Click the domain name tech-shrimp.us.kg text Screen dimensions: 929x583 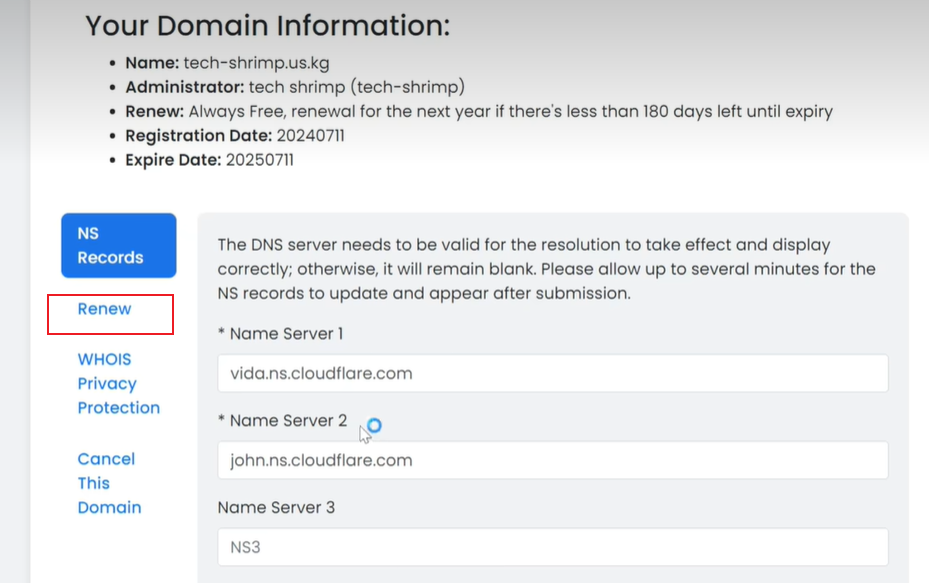point(257,63)
